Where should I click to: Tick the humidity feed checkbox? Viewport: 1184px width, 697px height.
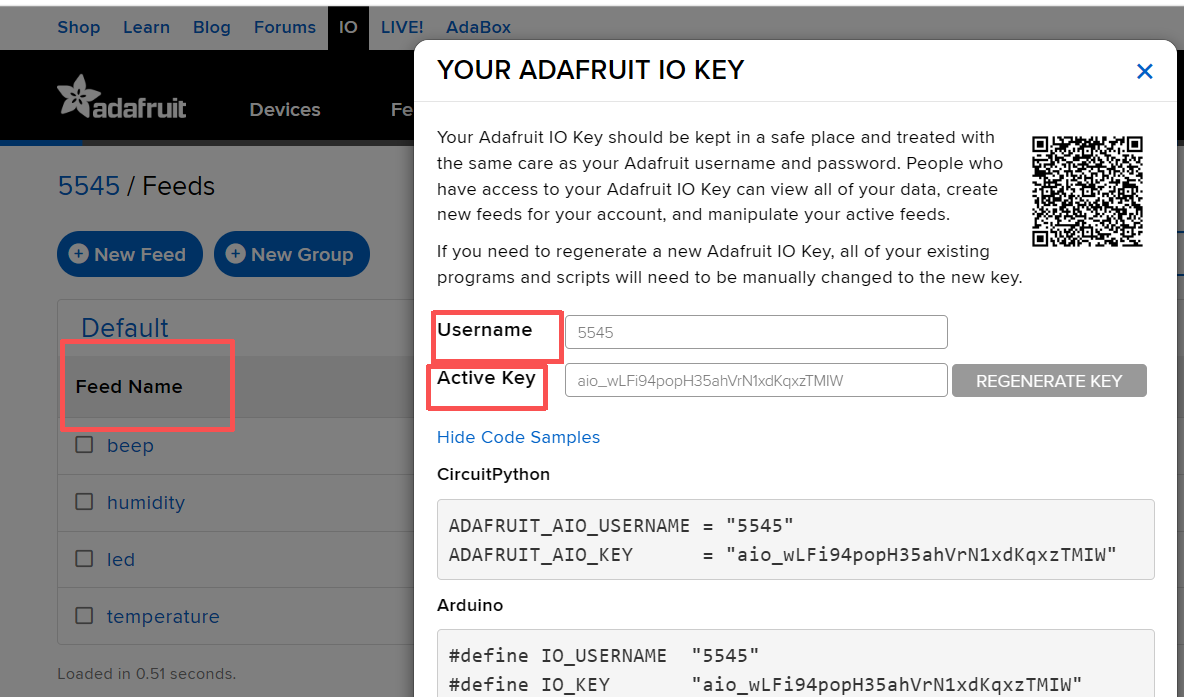pyautogui.click(x=84, y=501)
